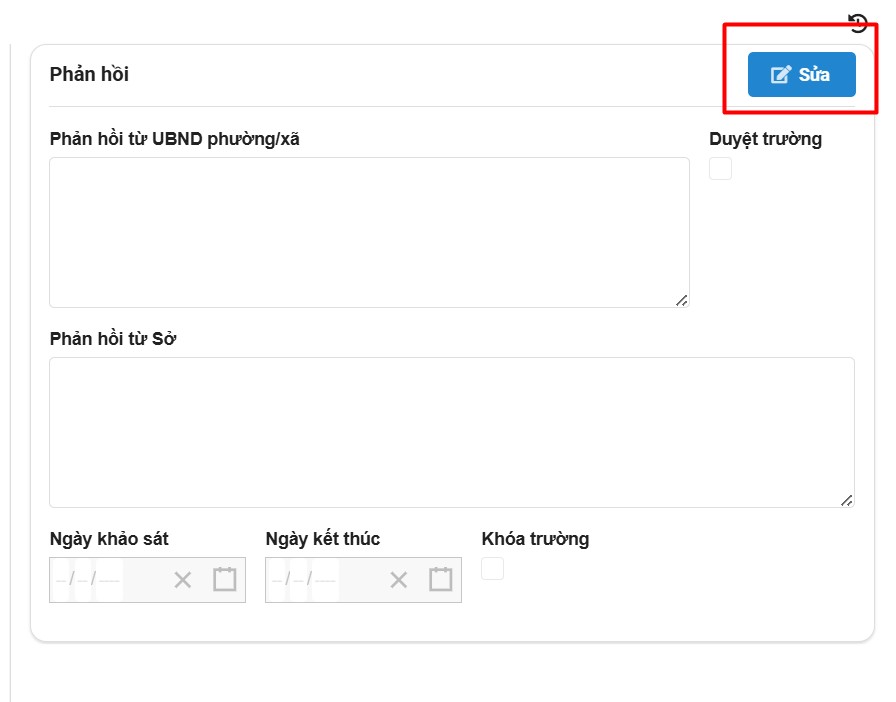Screen dimensions: 896x702
Task: Toggle the Khóa trường checkbox
Action: 492,569
